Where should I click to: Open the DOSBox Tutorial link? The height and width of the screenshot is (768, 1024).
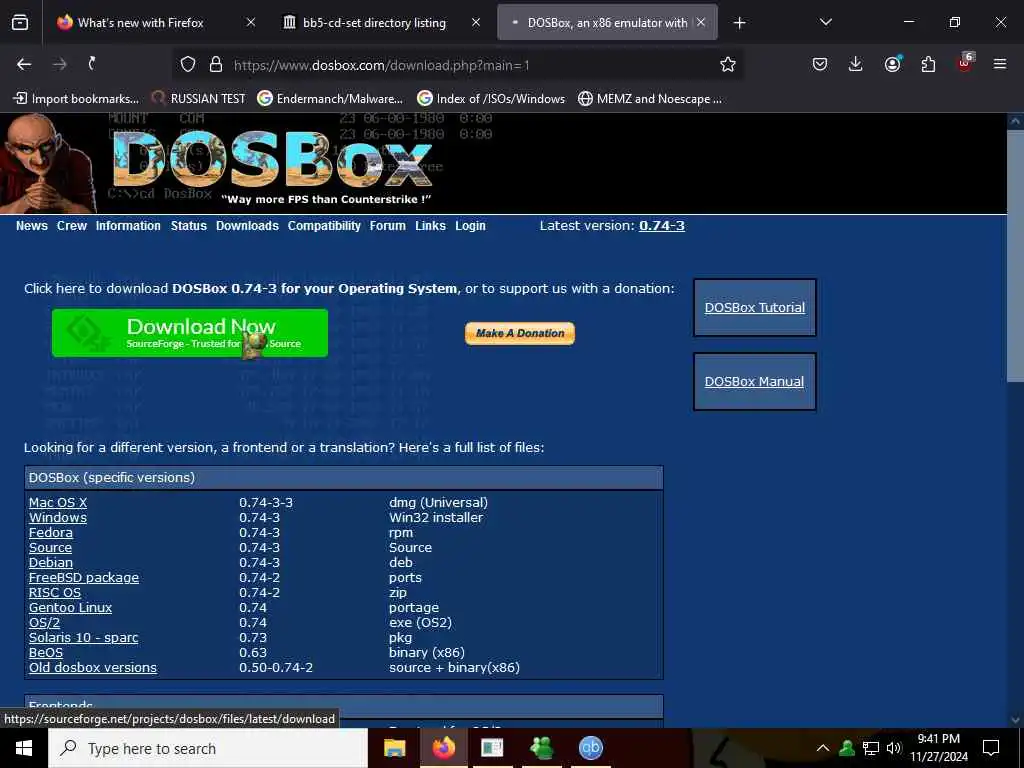tap(754, 308)
